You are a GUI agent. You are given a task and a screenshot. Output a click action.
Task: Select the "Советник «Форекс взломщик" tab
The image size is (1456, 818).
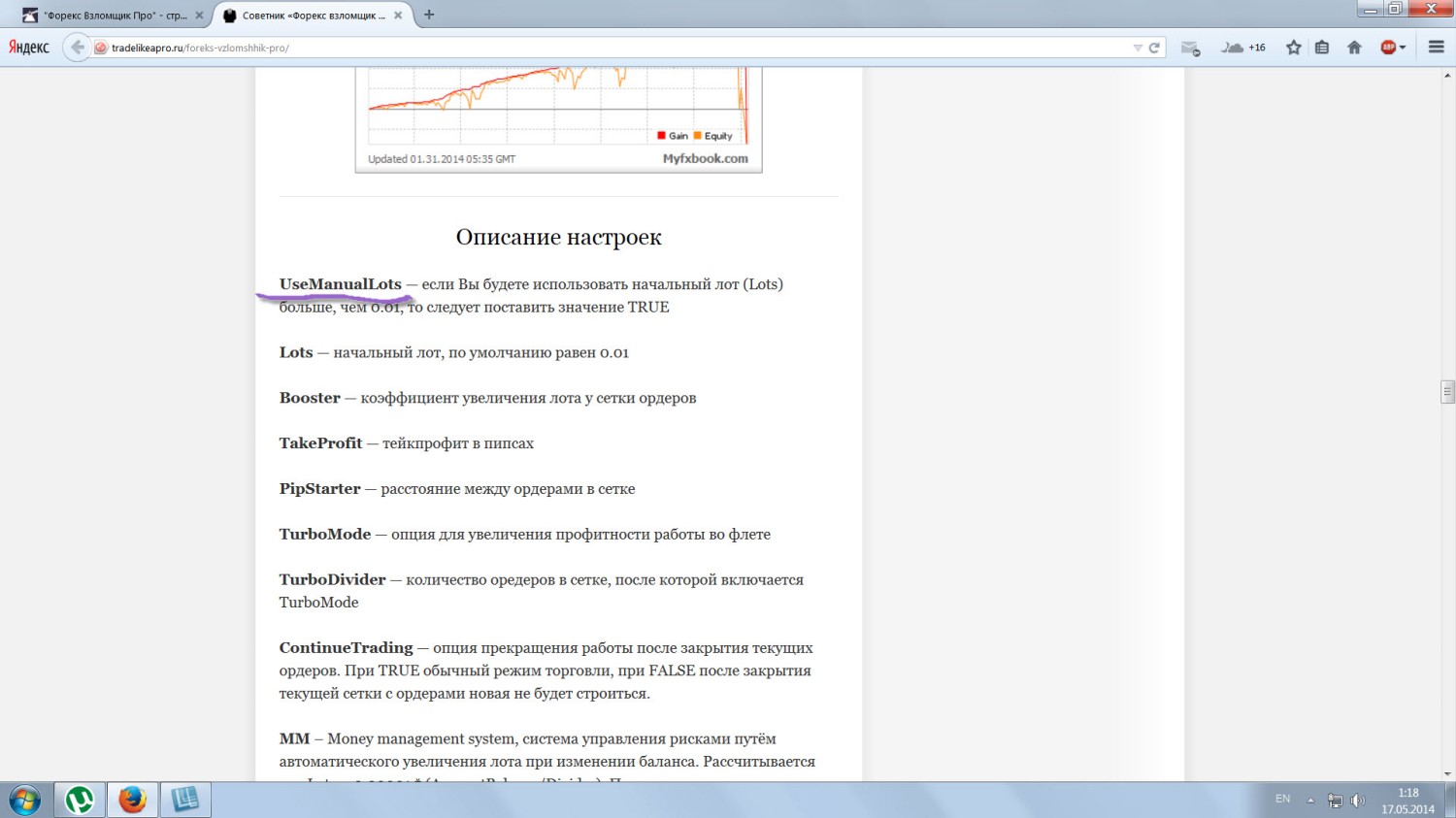point(313,16)
